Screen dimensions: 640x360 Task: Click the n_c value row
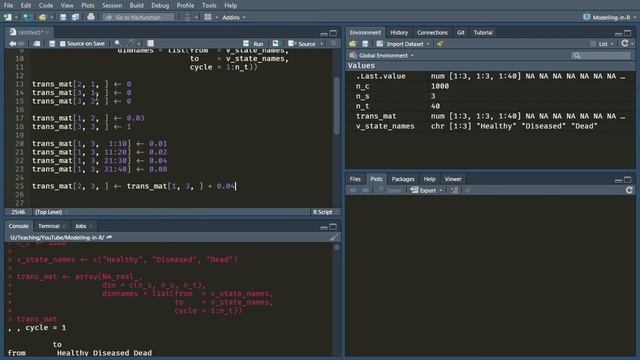490,86
